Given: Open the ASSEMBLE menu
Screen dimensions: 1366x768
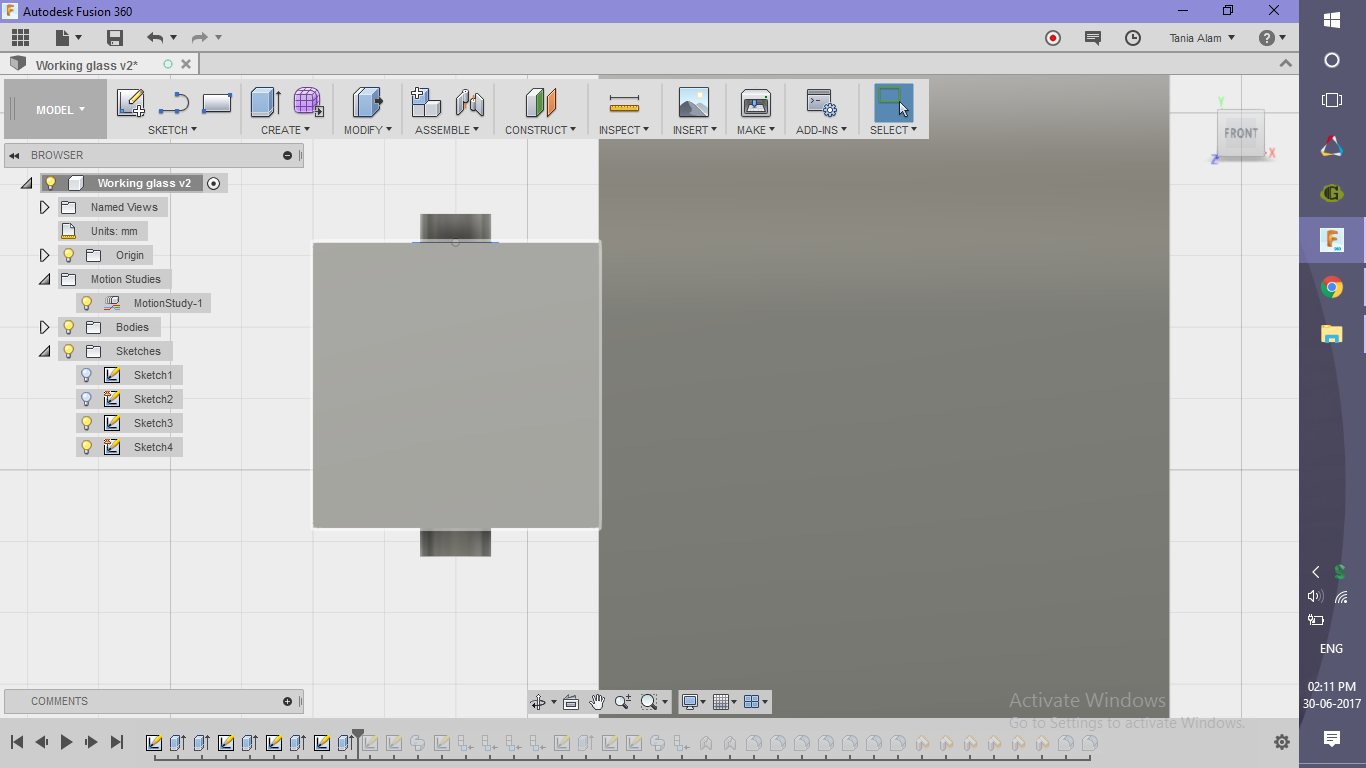Looking at the screenshot, I should click(447, 130).
